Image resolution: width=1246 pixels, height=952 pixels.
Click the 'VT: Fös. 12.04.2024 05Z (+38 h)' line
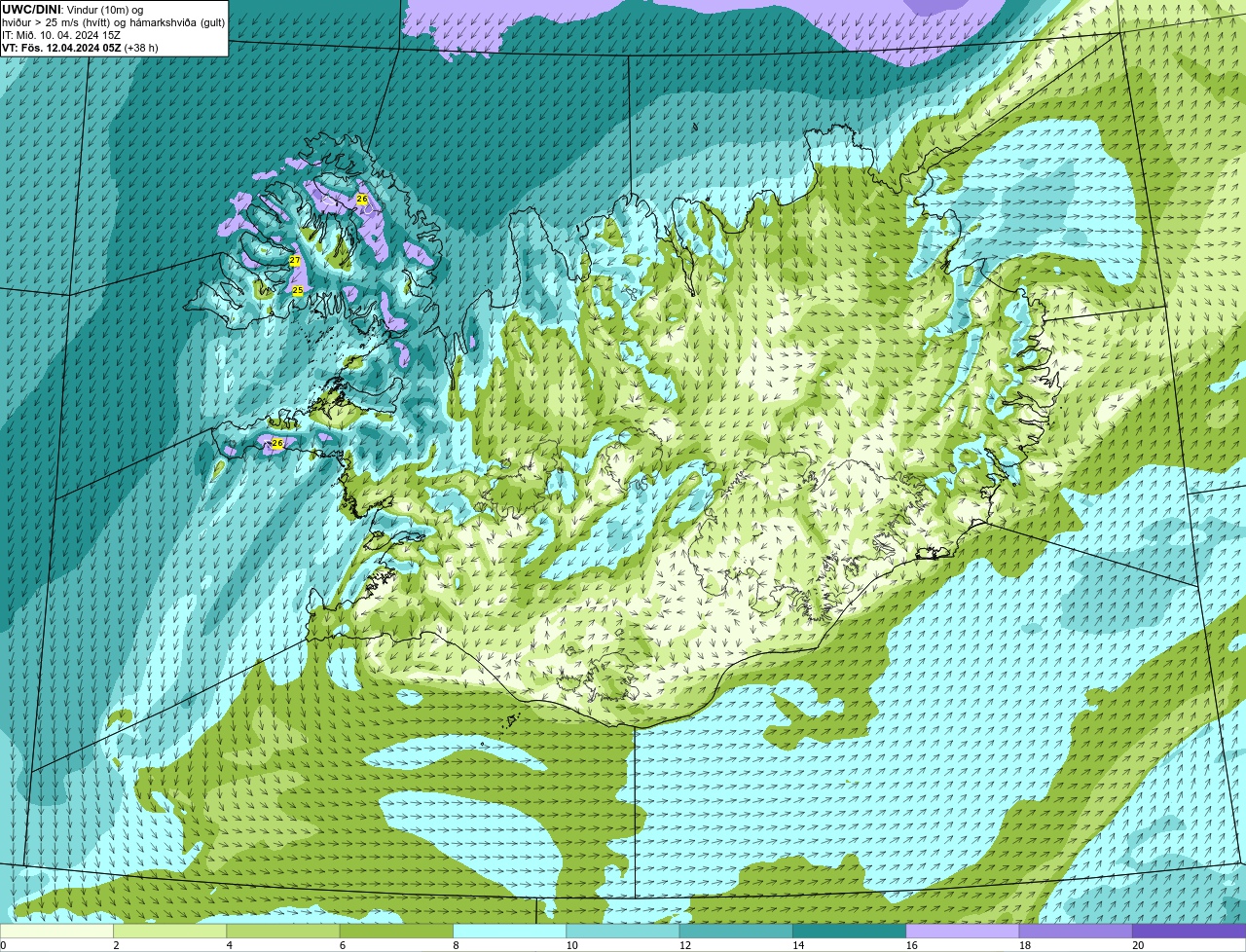tap(80, 48)
